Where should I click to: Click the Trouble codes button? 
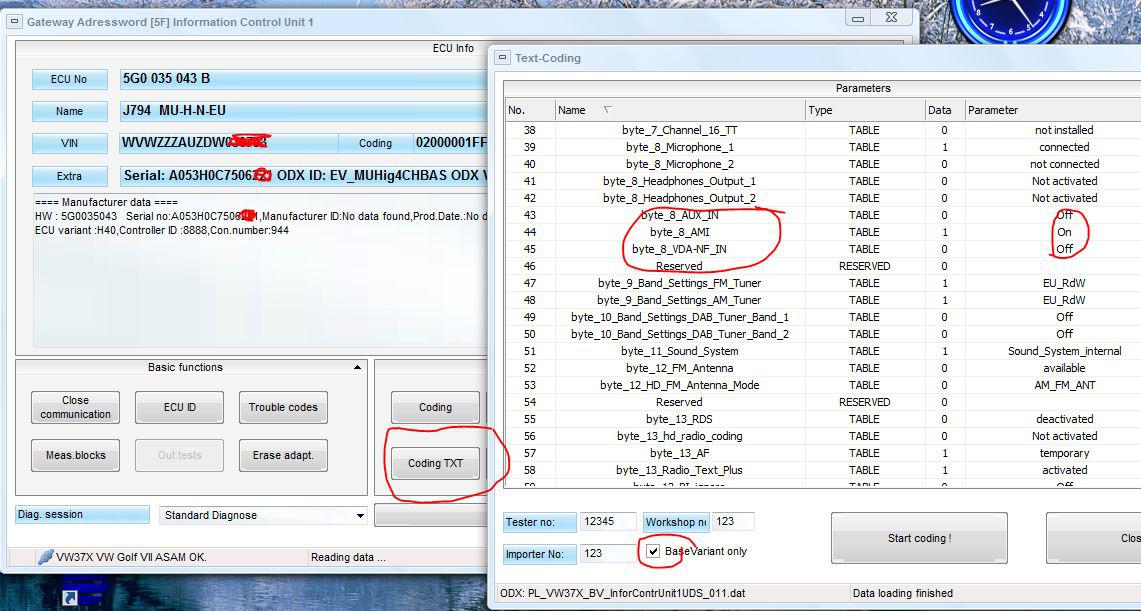(283, 407)
